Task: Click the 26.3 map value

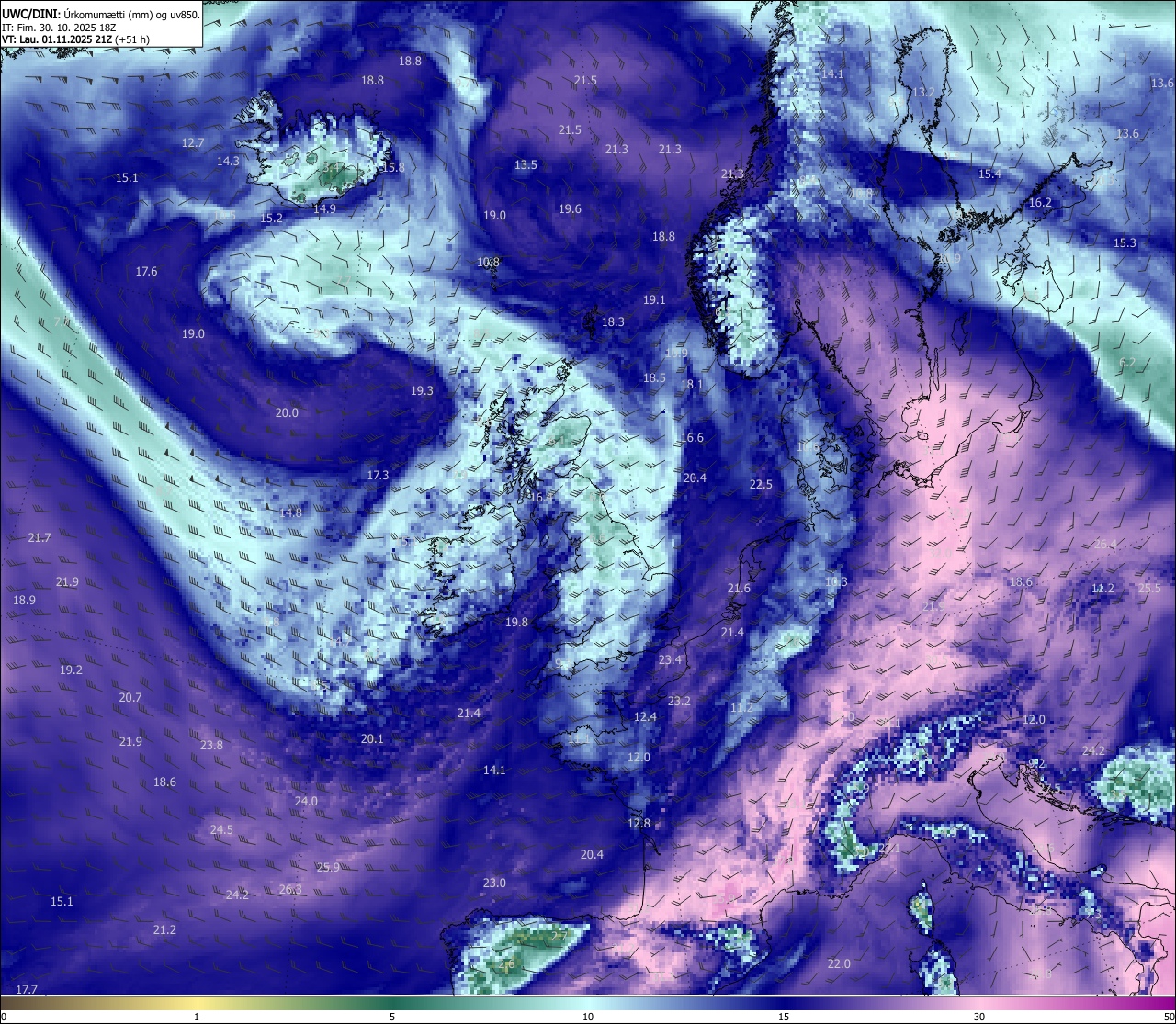Action: coord(290,889)
